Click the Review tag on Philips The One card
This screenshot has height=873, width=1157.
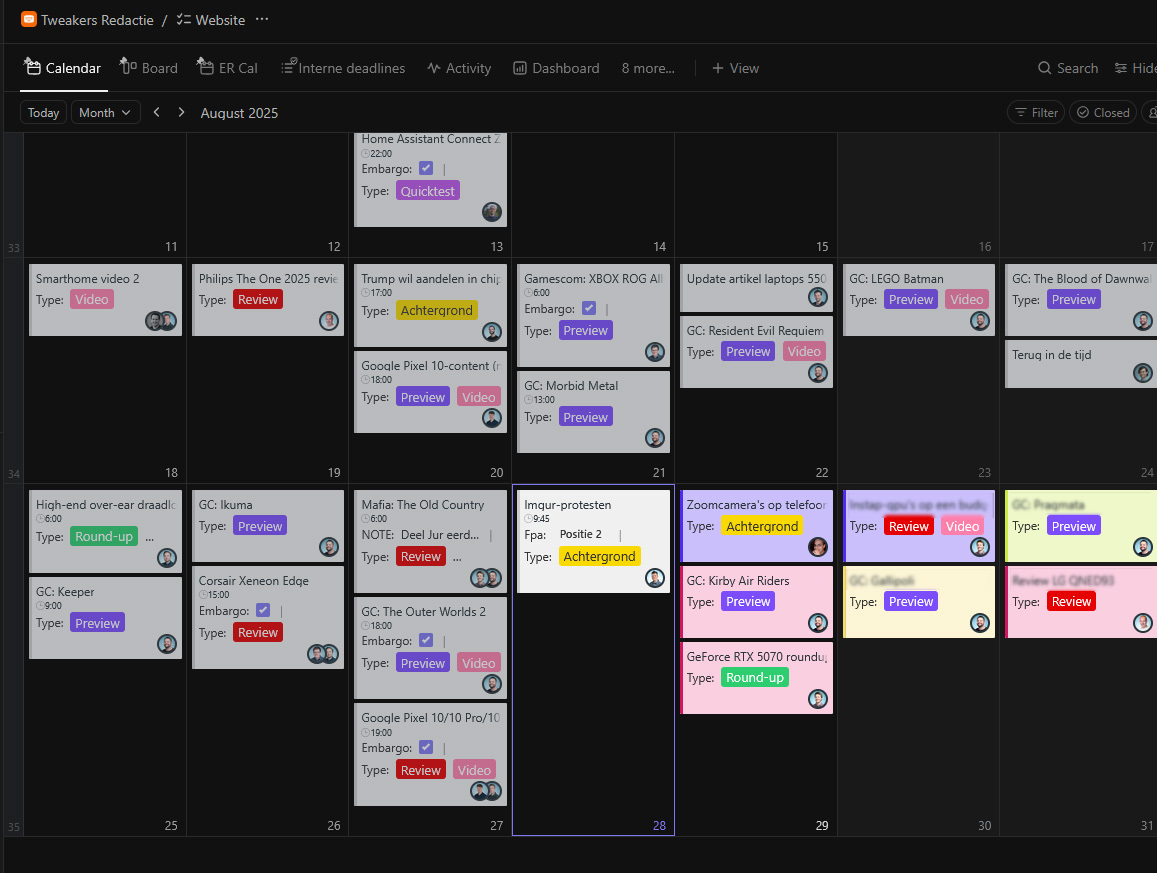(x=258, y=299)
